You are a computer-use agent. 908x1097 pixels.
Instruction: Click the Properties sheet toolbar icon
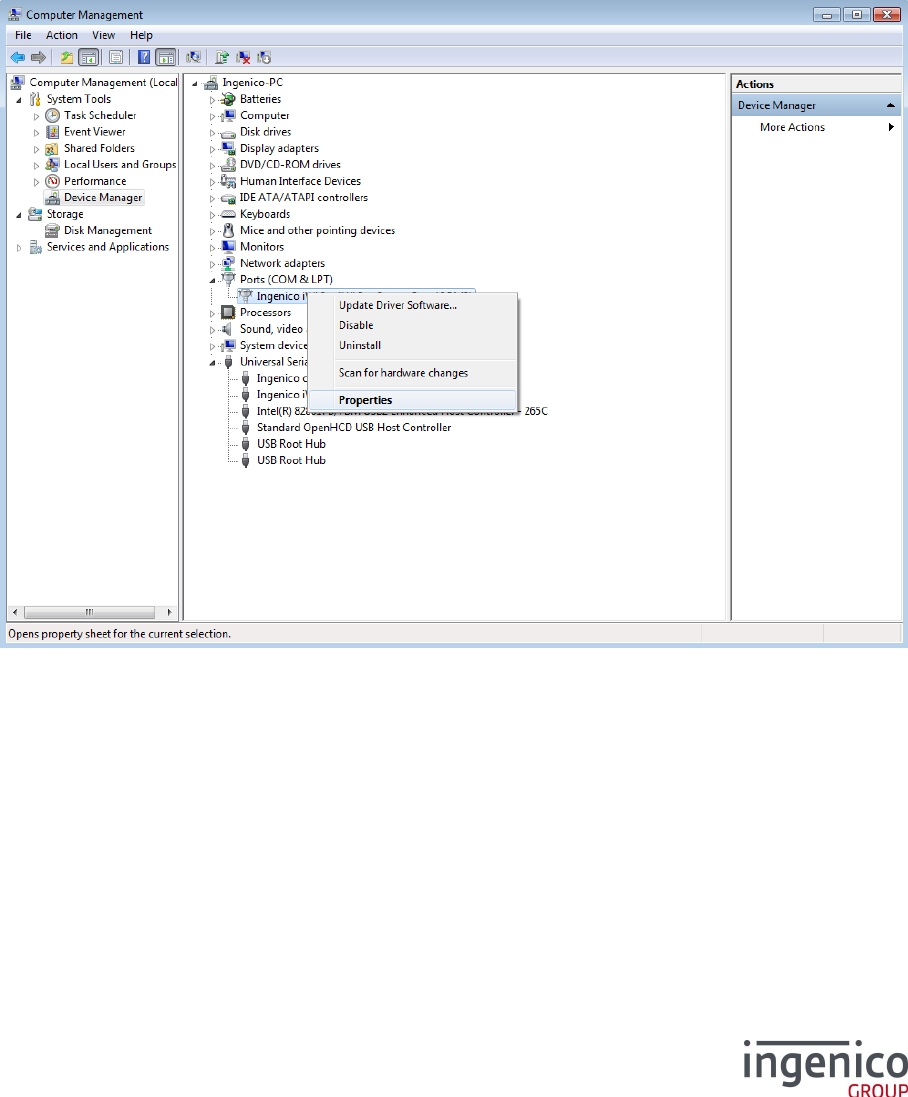[116, 57]
